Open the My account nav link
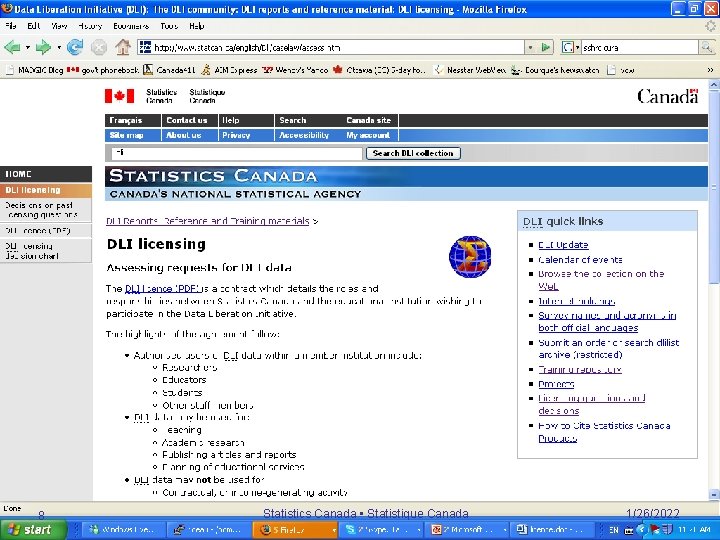The width and height of the screenshot is (720, 540). (368, 135)
